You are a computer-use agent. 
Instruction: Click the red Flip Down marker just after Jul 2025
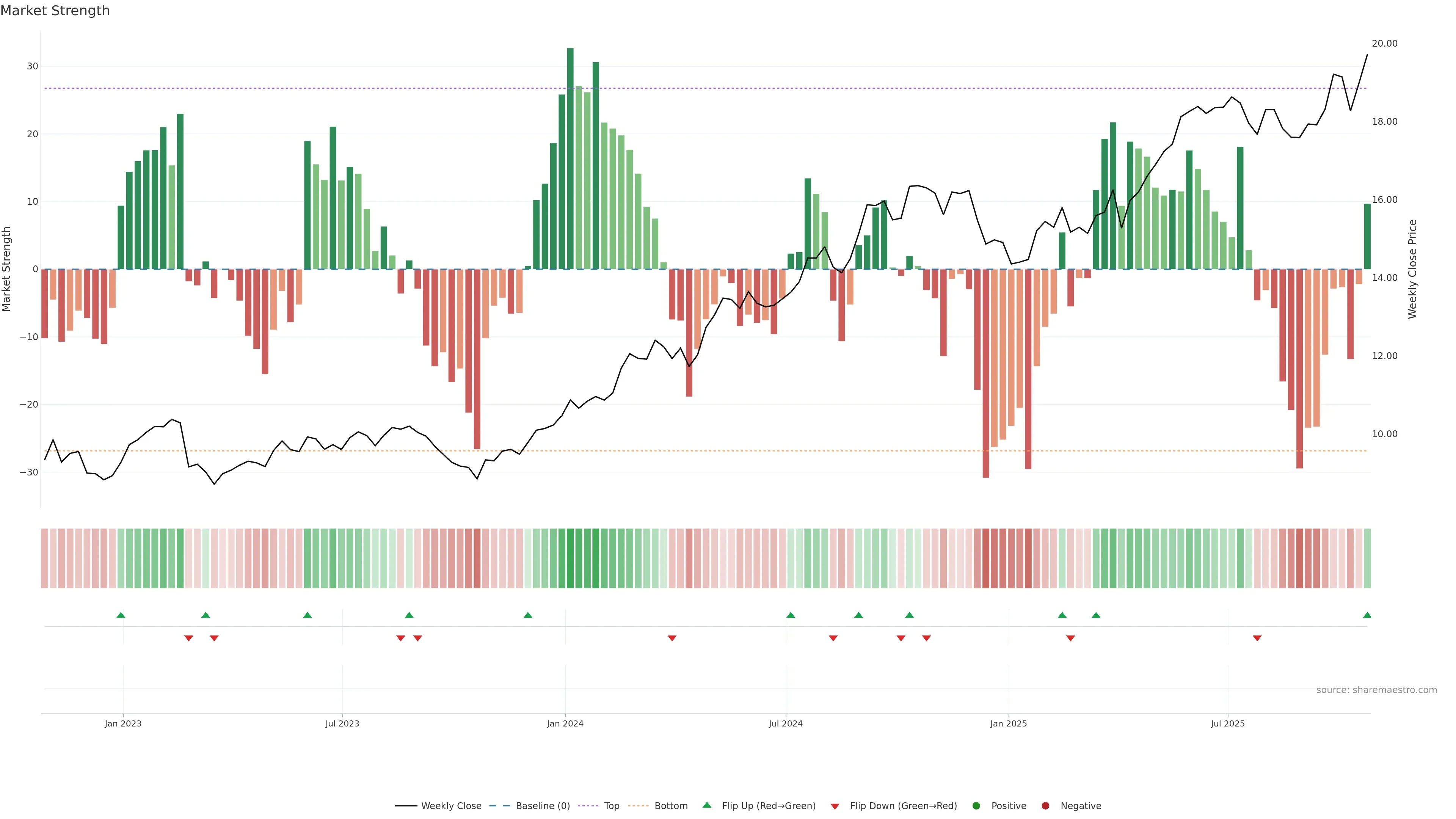(1257, 638)
